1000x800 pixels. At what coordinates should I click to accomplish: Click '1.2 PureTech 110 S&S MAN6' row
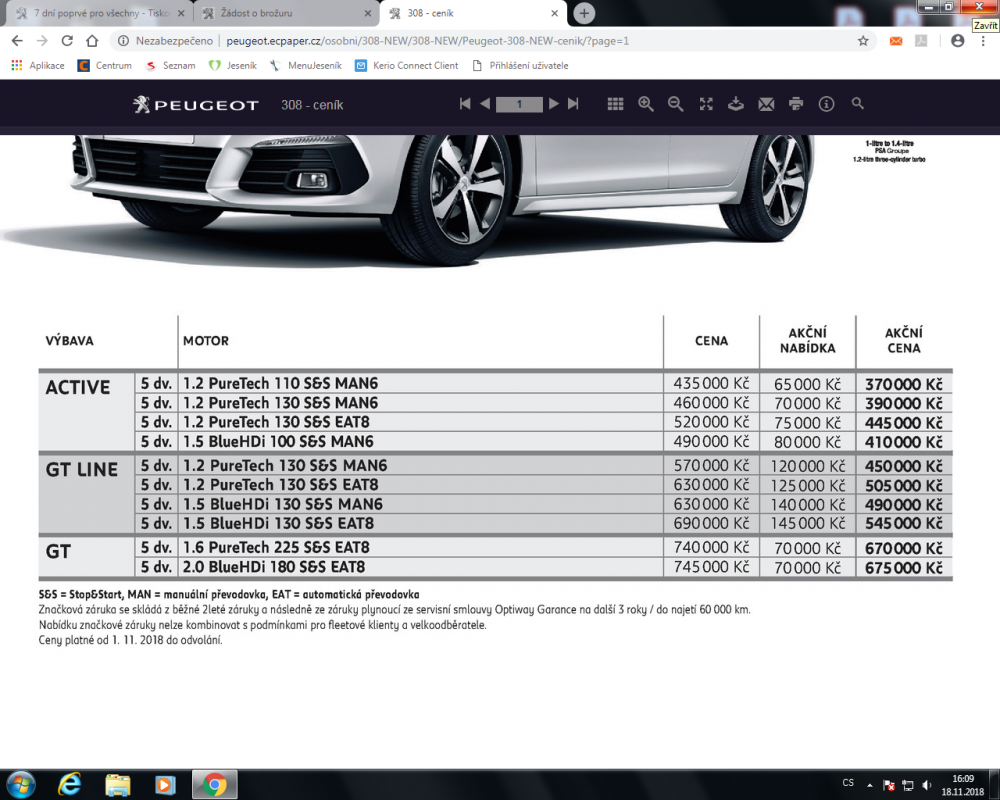tap(496, 383)
